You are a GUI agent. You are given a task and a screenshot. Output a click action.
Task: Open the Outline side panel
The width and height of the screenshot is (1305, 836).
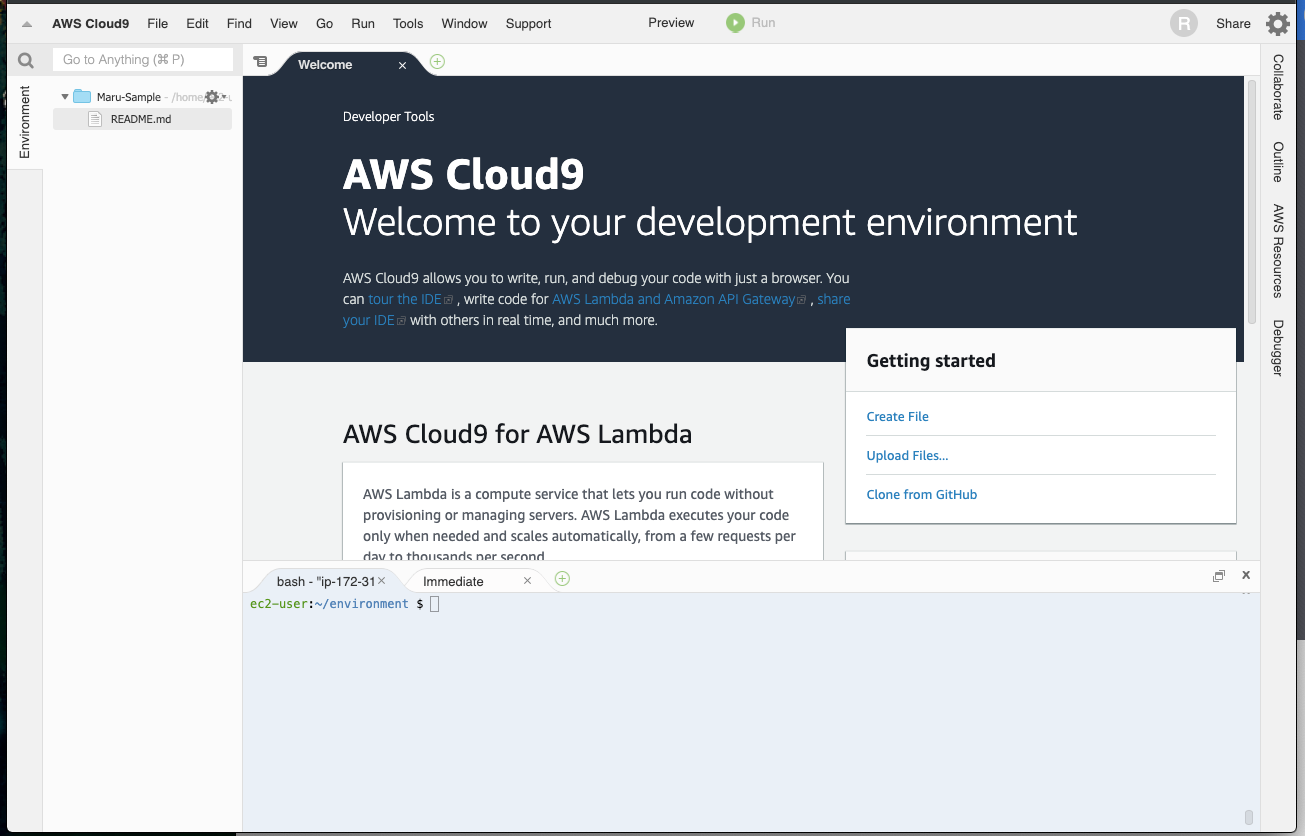click(1277, 161)
